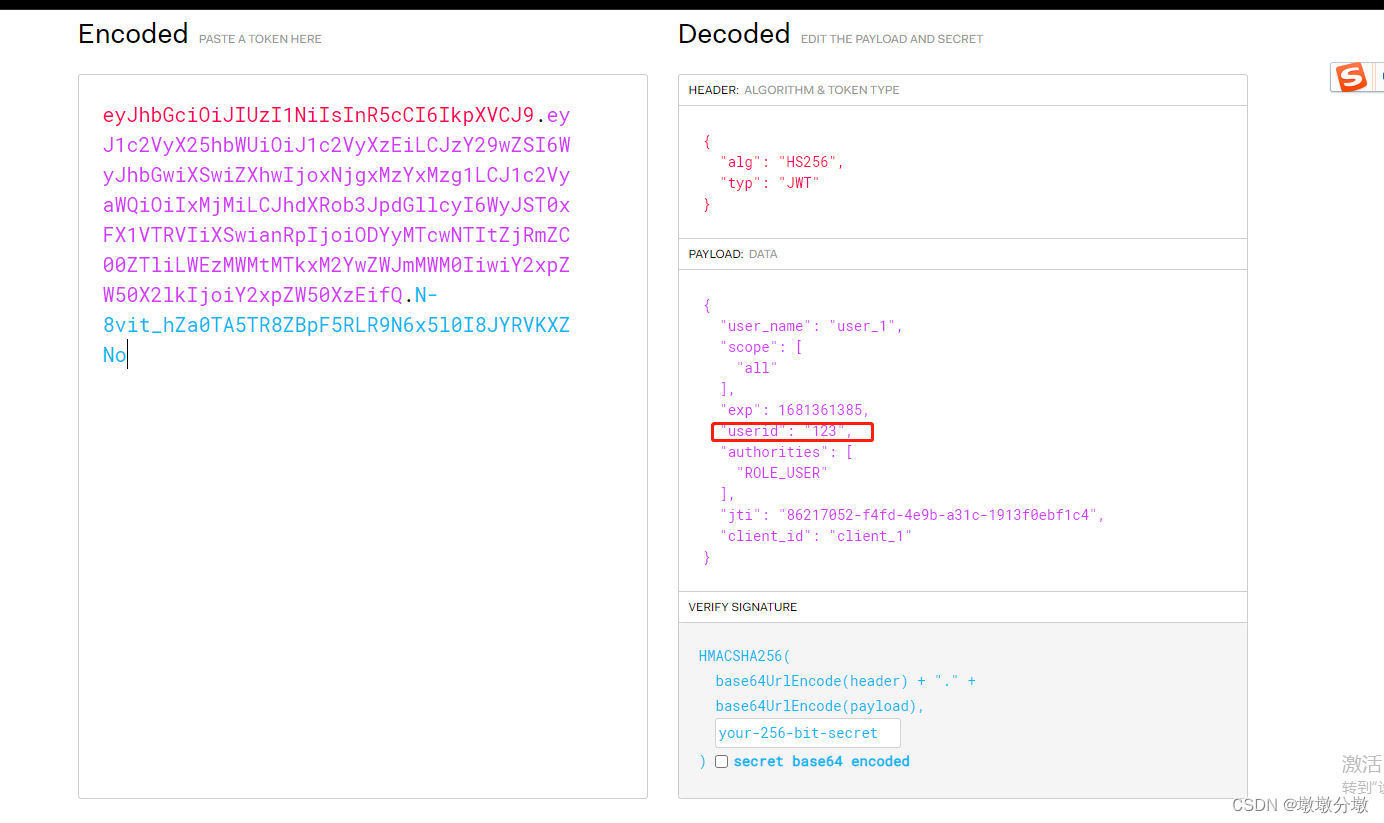Click the Encoded heading
The height and width of the screenshot is (823, 1384).
click(x=133, y=34)
